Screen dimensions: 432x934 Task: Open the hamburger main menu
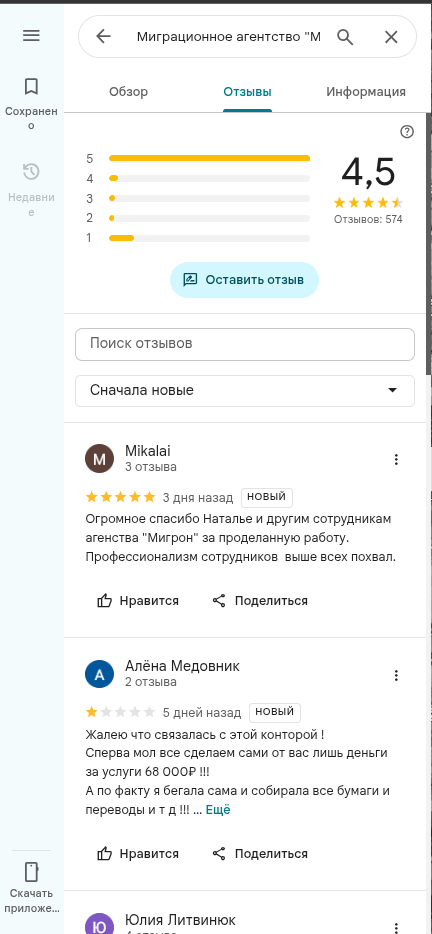pyautogui.click(x=31, y=36)
